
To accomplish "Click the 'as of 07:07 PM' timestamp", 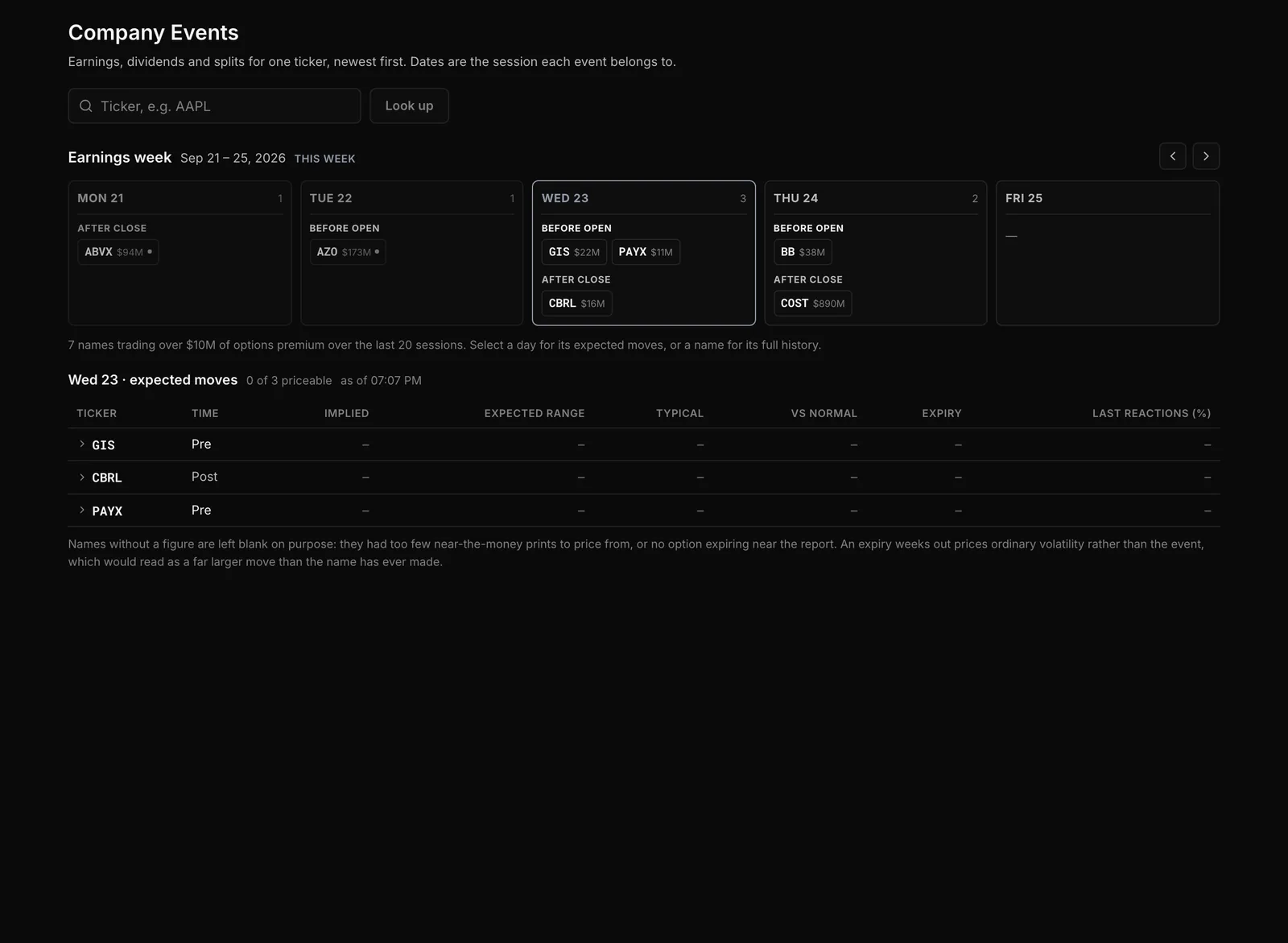I will click(381, 380).
